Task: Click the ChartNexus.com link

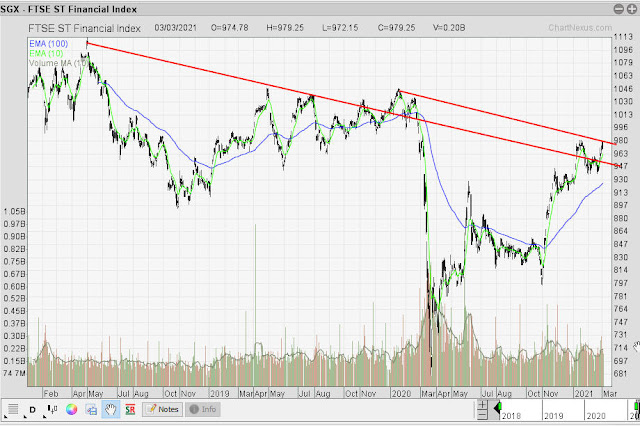Action: coord(580,28)
